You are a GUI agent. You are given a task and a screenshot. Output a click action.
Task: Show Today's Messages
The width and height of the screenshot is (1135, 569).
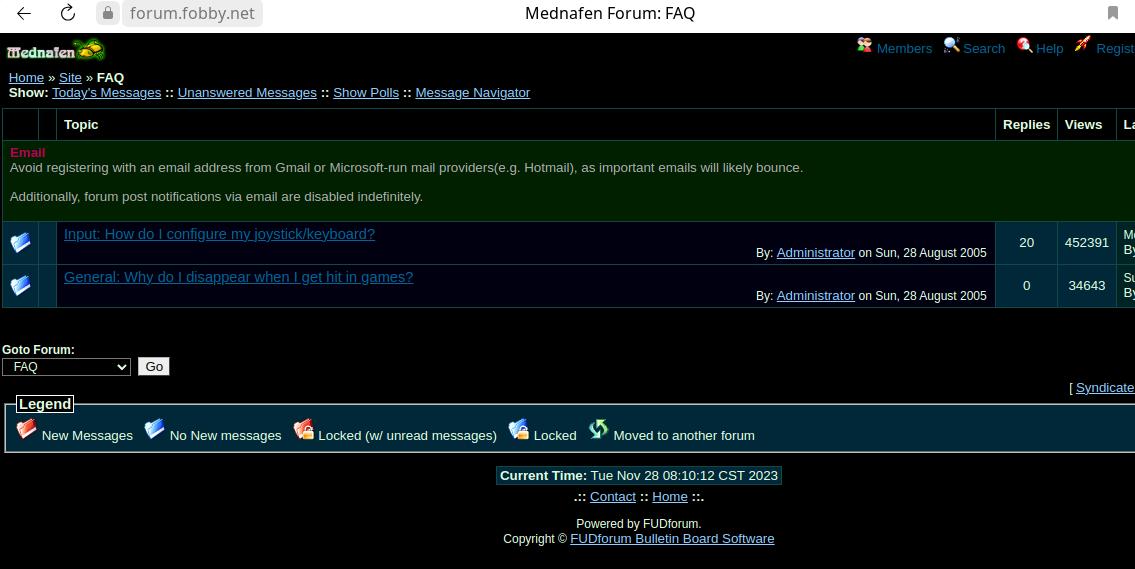pos(106,93)
